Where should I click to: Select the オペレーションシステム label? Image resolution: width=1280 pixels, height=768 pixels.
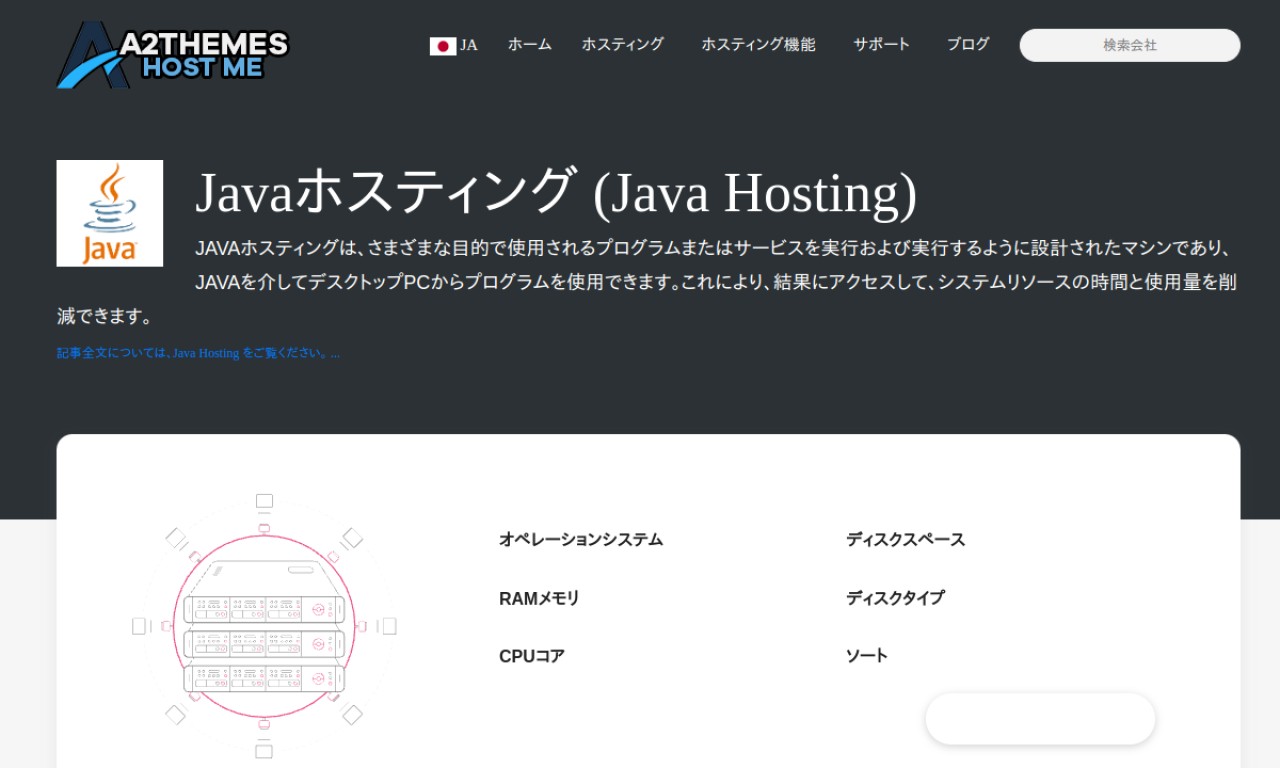(x=581, y=540)
